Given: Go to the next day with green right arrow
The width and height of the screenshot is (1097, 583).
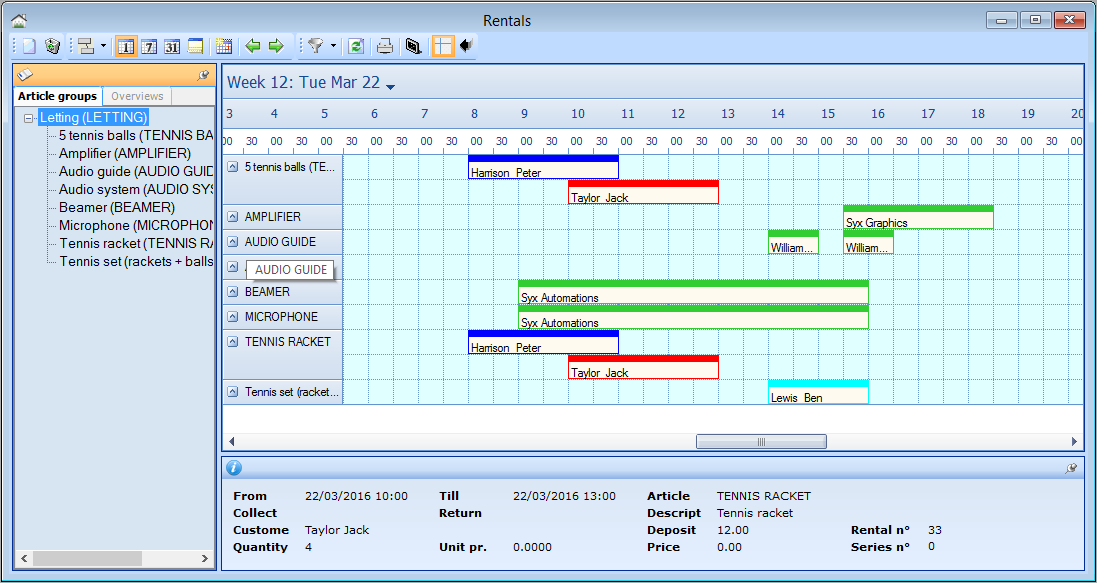Looking at the screenshot, I should tap(276, 46).
